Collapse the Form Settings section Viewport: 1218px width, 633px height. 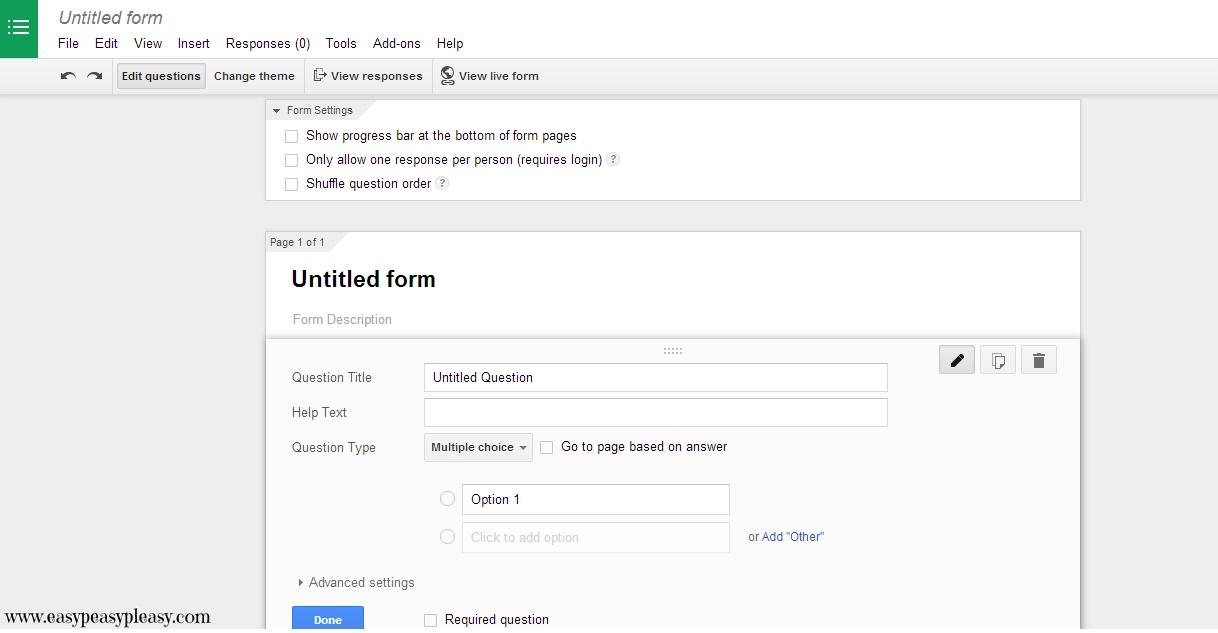click(312, 110)
